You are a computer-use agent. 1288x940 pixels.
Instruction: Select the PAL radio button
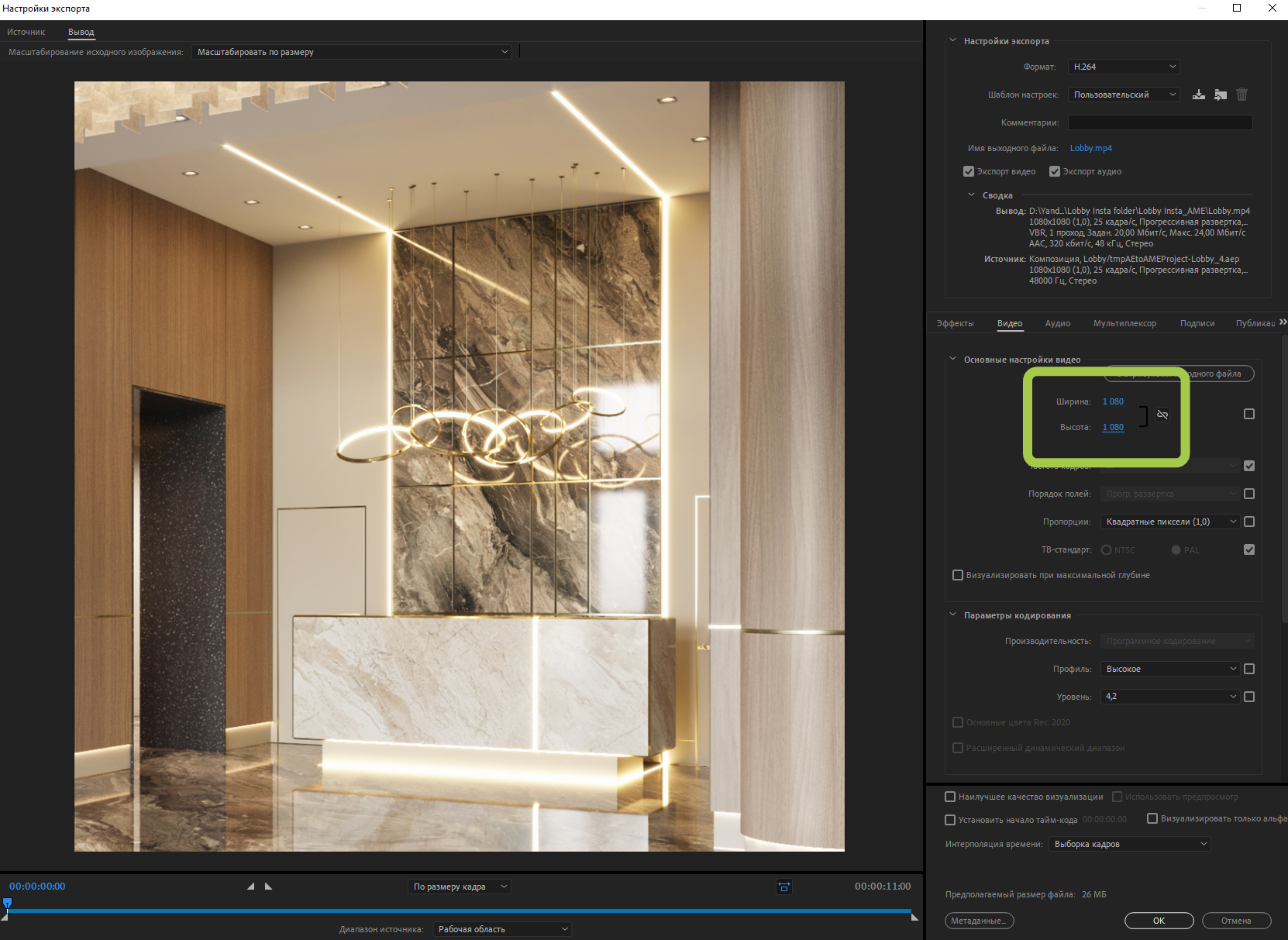coord(1176,550)
